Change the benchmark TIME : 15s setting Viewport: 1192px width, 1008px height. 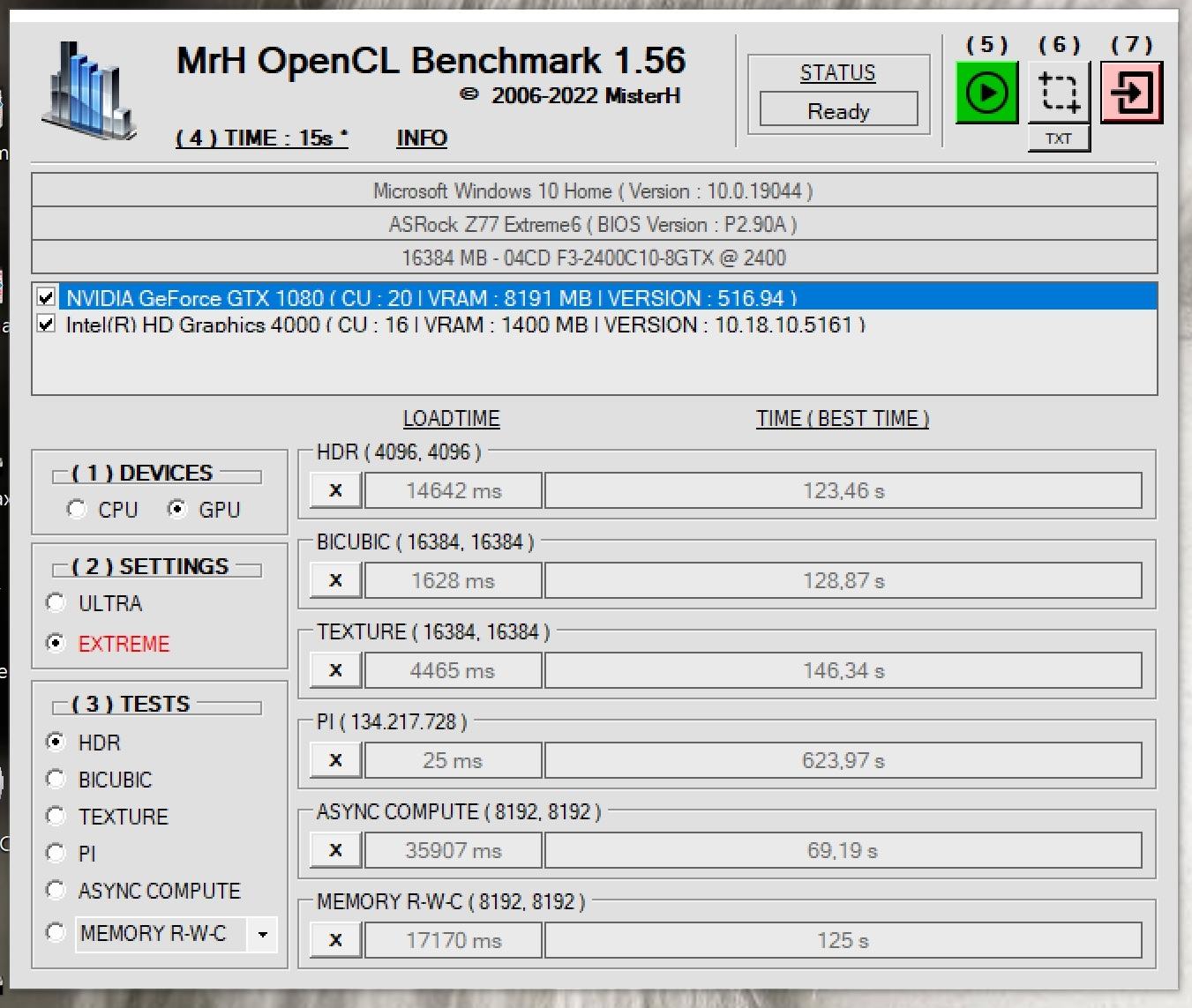pyautogui.click(x=261, y=138)
